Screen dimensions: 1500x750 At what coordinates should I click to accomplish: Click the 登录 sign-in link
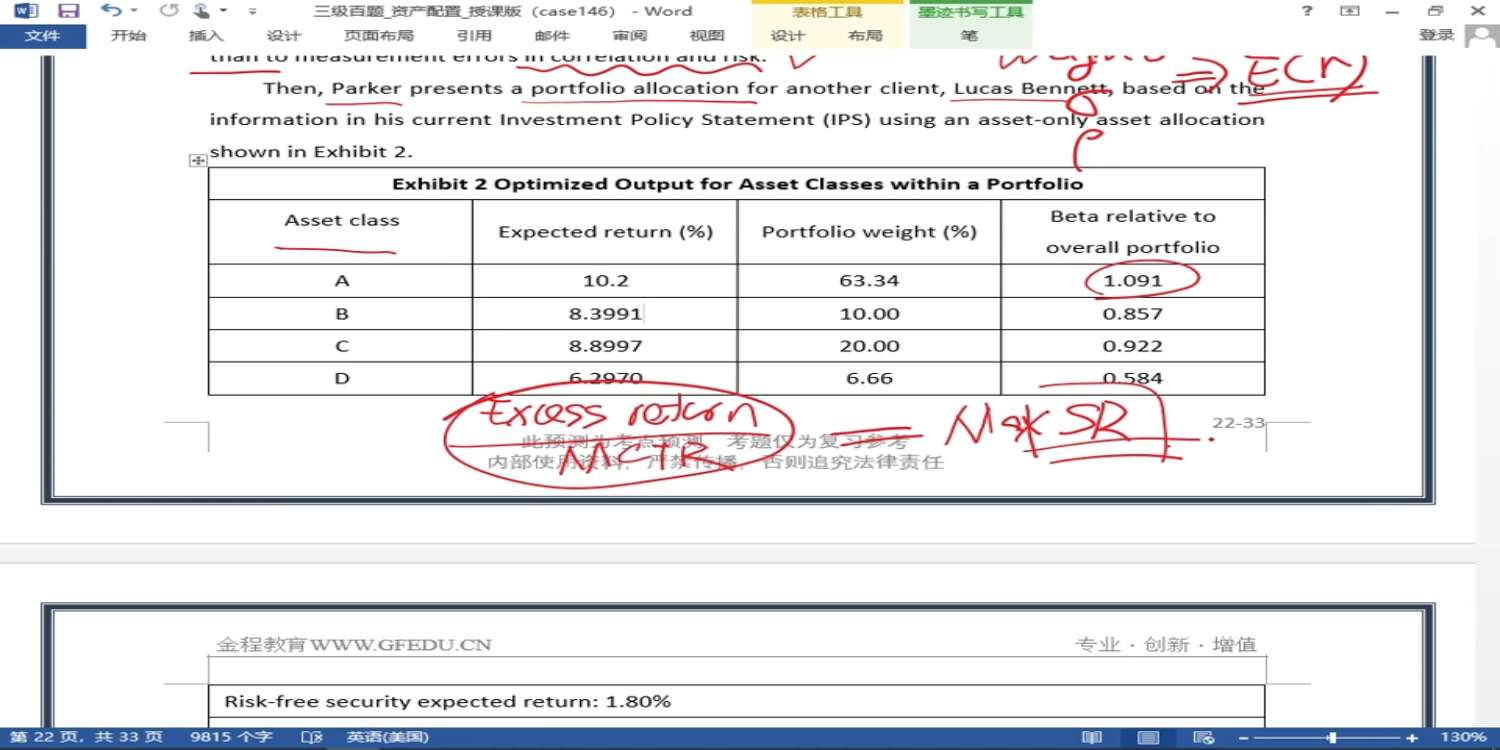coord(1436,36)
